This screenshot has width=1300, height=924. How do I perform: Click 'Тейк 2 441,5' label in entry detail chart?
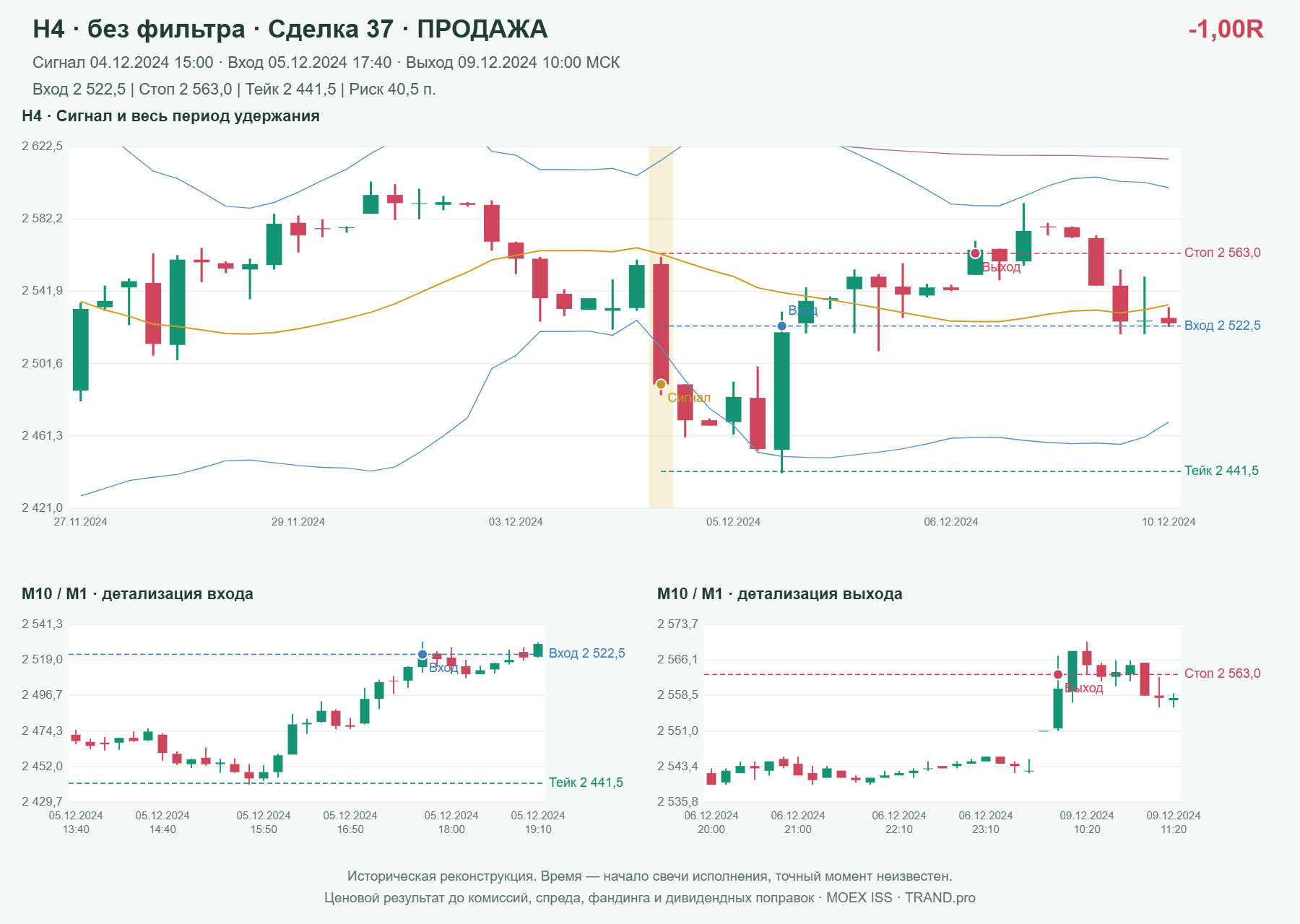(586, 783)
